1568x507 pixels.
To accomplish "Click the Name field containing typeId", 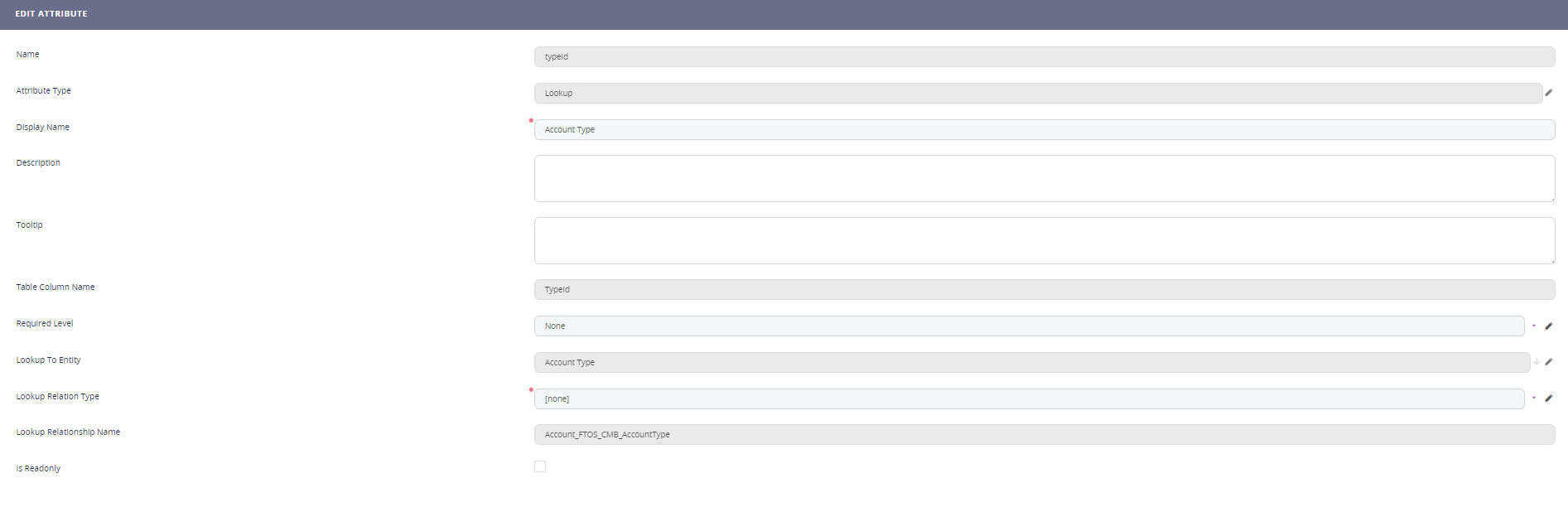I will 1044,57.
